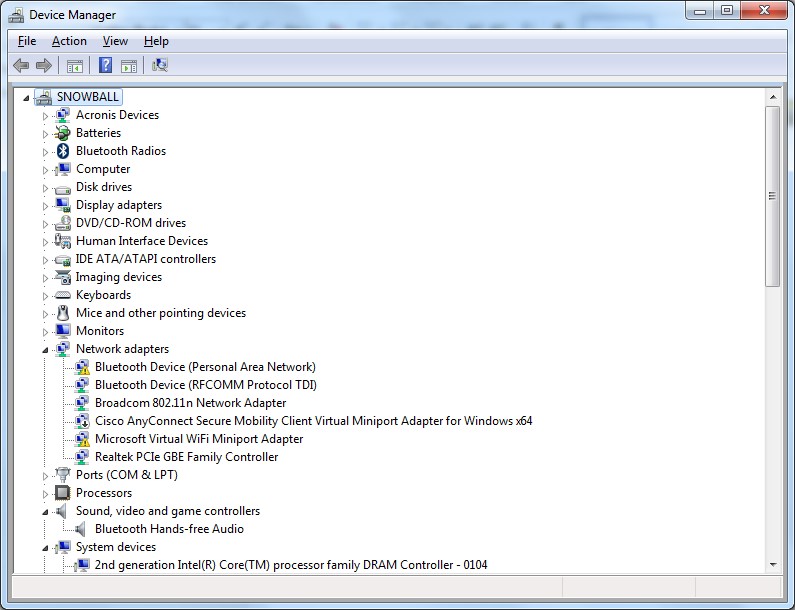Select the Computer category label
The height and width of the screenshot is (610, 795).
103,169
